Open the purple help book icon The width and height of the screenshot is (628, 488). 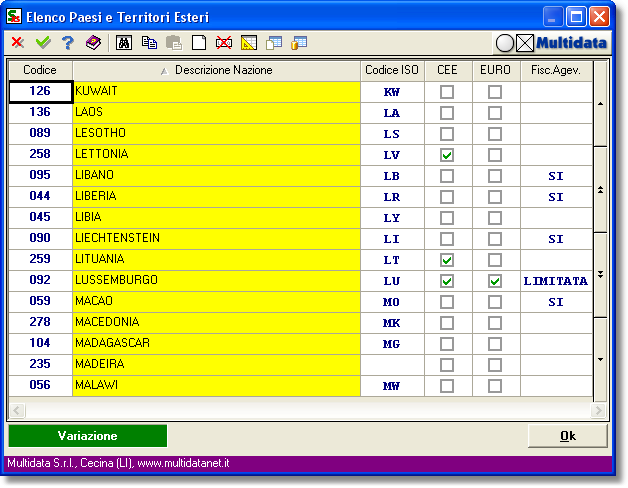tap(93, 42)
